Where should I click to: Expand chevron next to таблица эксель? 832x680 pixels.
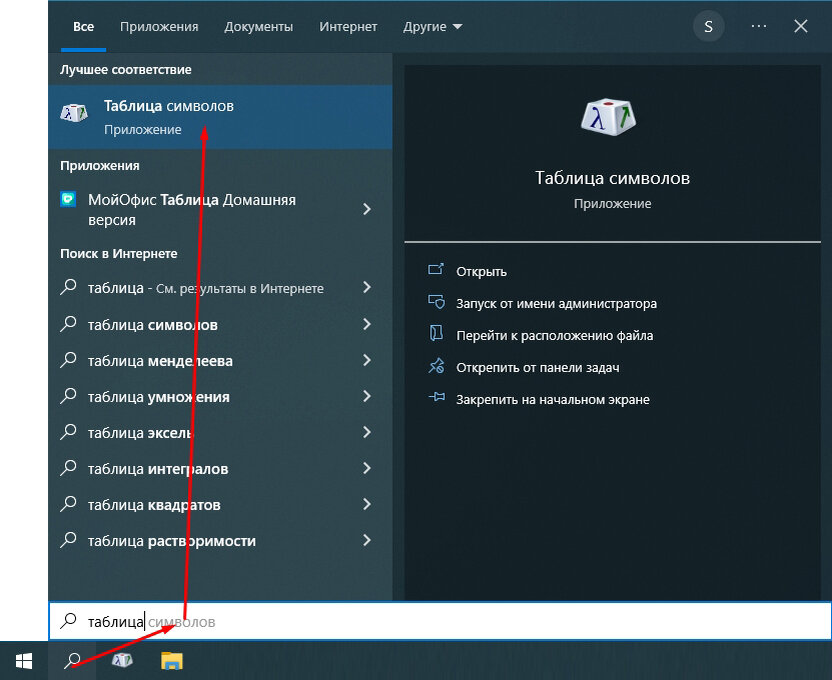coord(367,432)
